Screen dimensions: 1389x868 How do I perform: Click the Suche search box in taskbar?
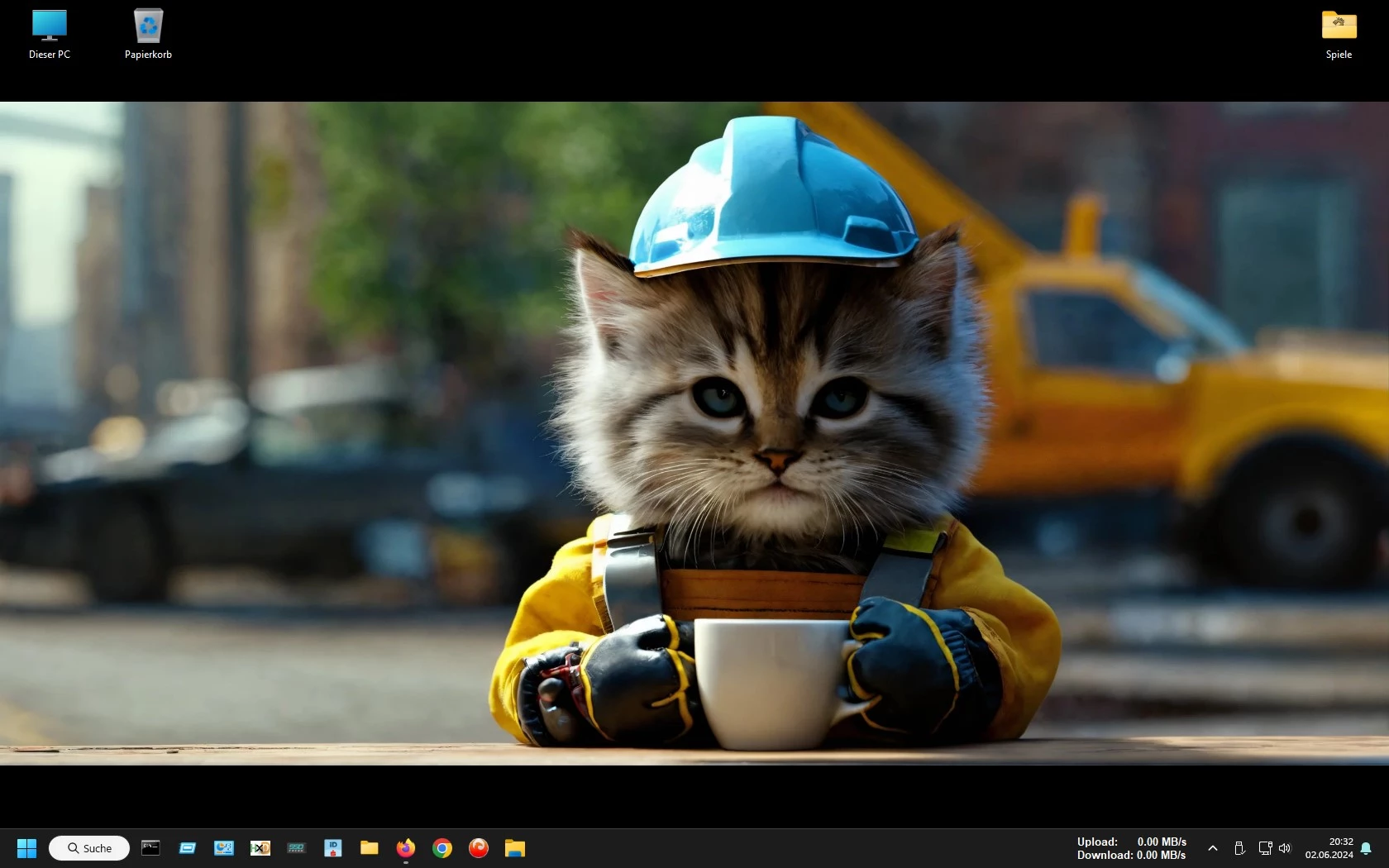89,848
